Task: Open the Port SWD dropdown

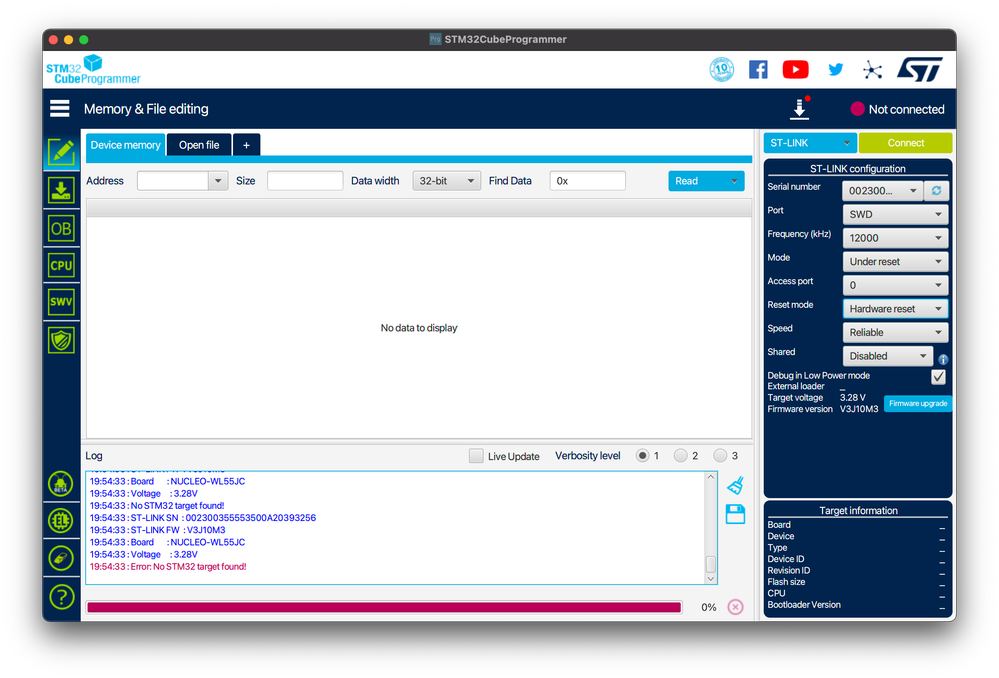Action: (895, 214)
